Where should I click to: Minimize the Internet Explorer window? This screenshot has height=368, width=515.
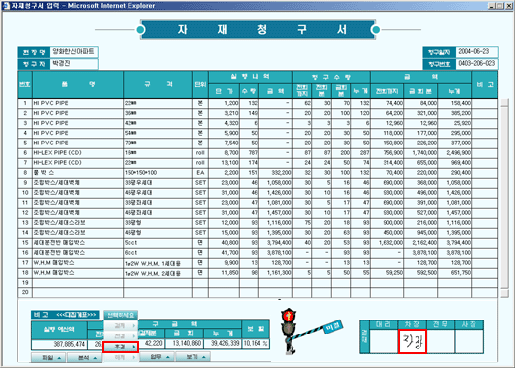click(491, 6)
